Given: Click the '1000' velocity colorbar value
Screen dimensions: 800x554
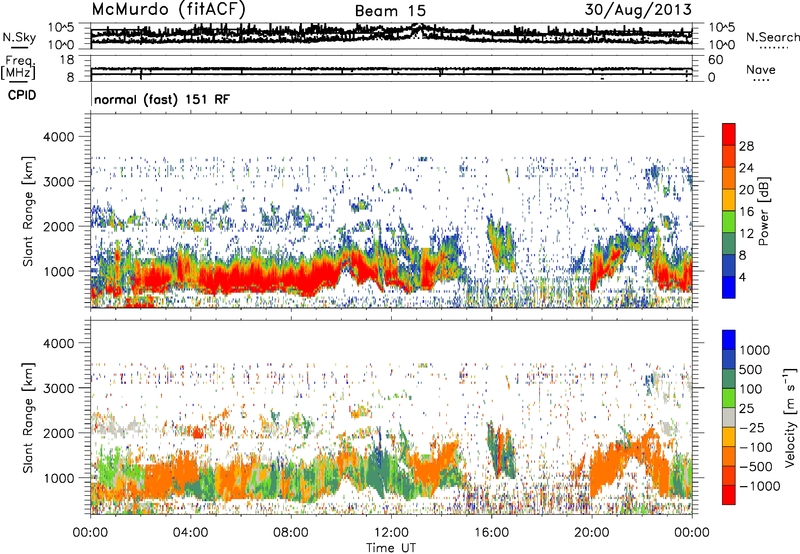Looking at the screenshot, I should [x=754, y=350].
